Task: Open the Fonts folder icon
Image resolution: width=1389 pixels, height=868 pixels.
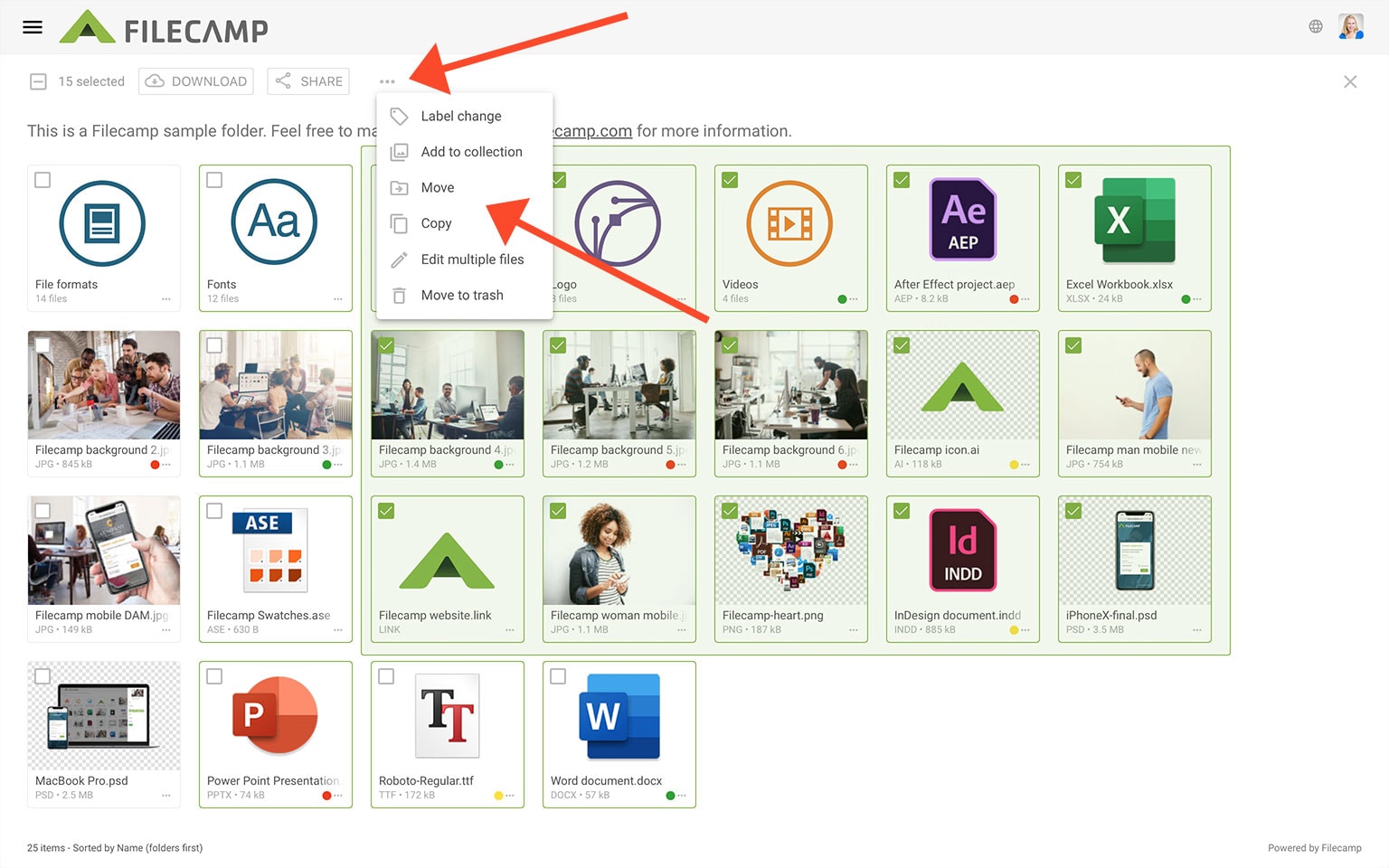Action: (274, 222)
